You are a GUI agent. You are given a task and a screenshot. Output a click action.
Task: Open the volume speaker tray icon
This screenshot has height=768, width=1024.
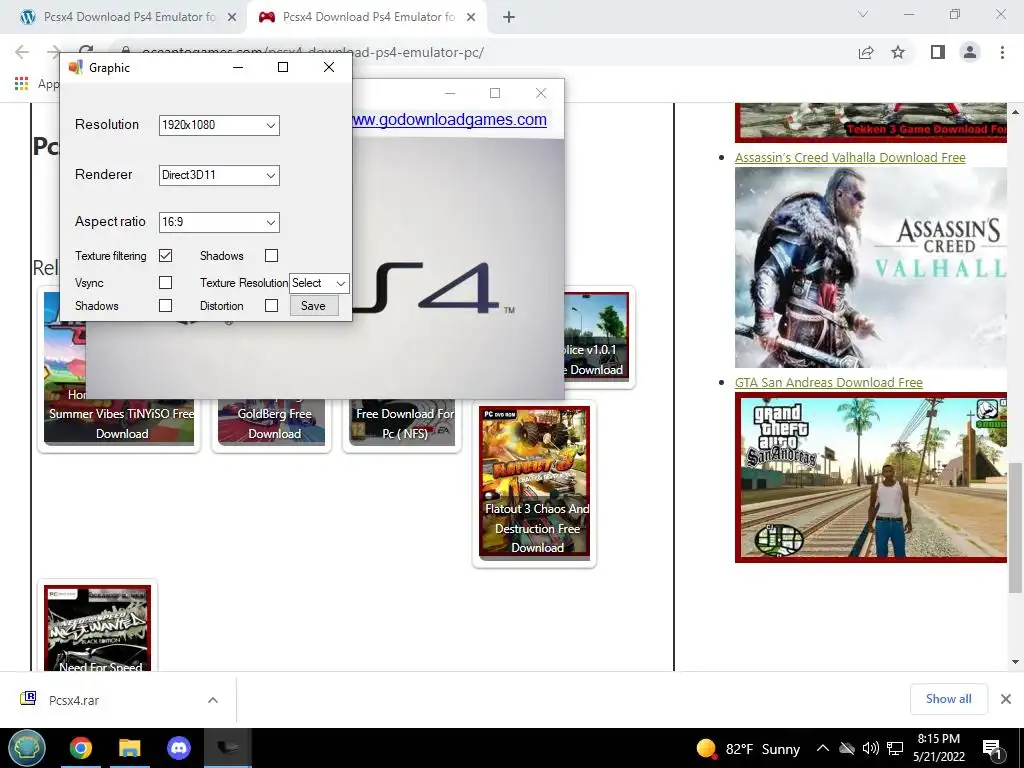point(871,748)
